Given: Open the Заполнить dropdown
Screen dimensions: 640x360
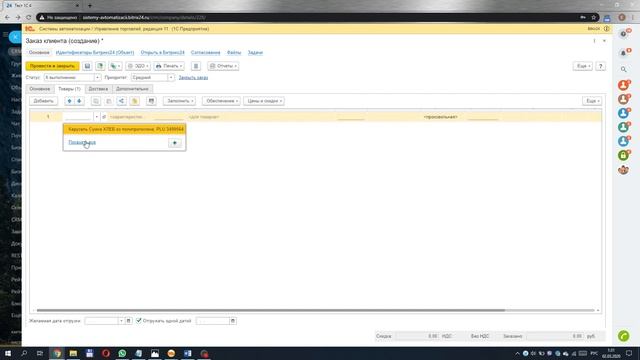Looking at the screenshot, I should click(179, 101).
